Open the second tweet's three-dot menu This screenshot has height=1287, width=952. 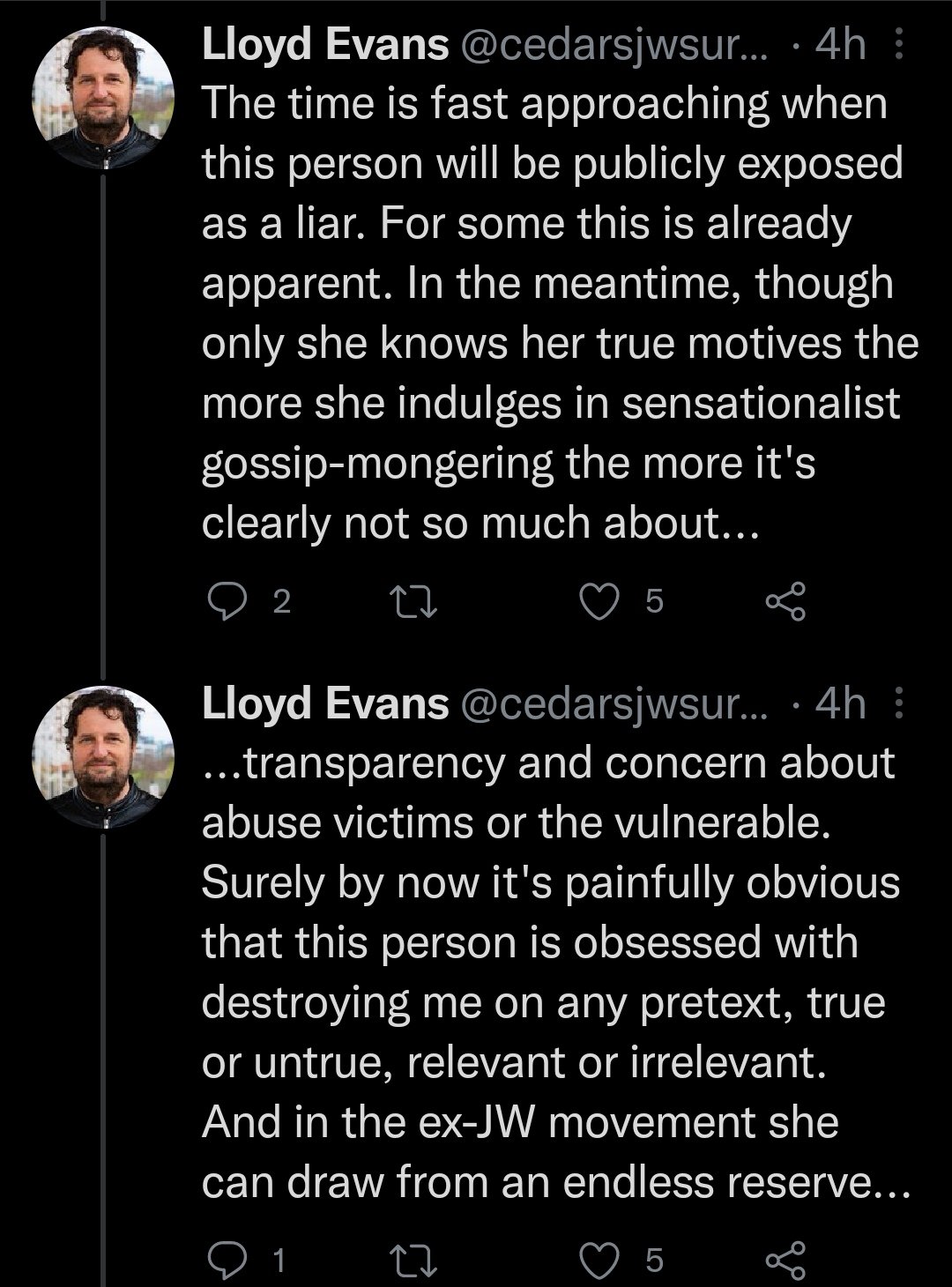point(899,704)
